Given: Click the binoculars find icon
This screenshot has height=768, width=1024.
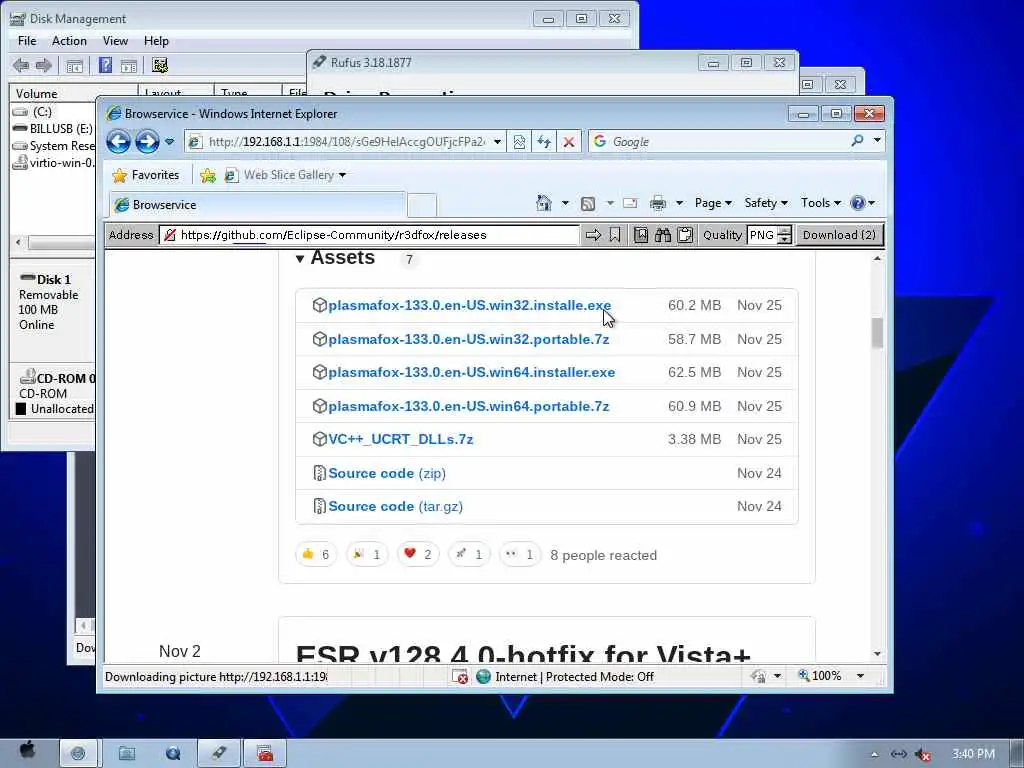Looking at the screenshot, I should pos(663,235).
